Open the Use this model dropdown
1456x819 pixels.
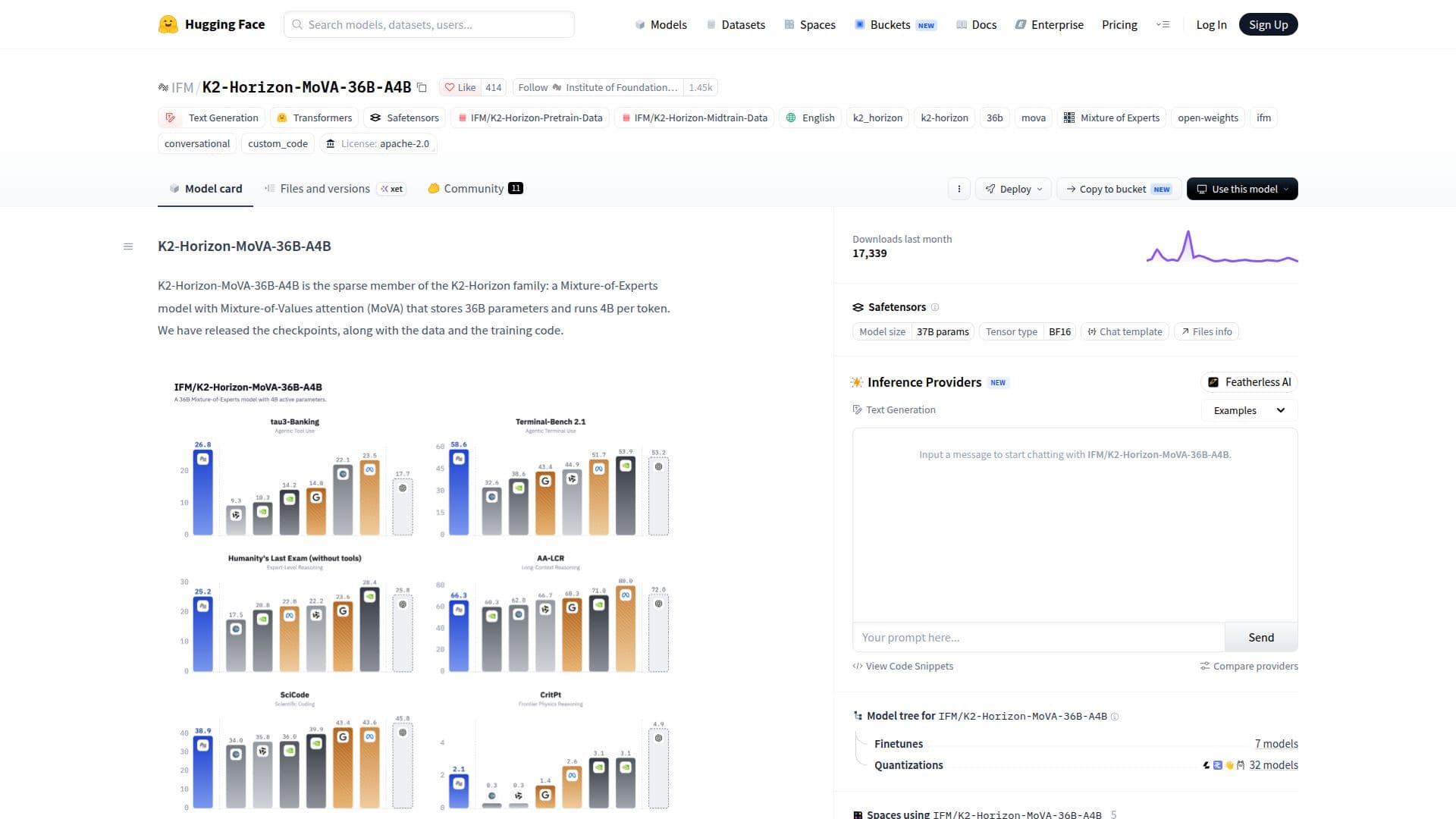(x=1242, y=189)
